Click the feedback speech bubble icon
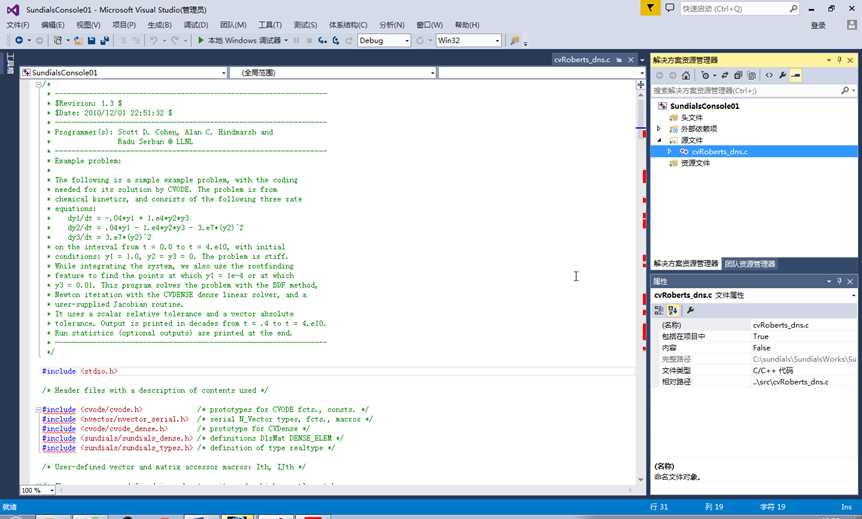The image size is (862, 519). click(x=670, y=8)
